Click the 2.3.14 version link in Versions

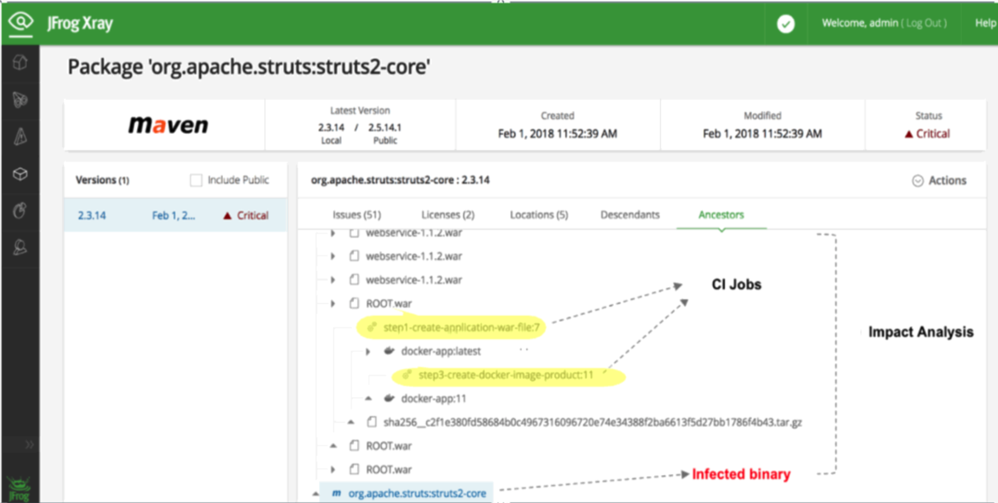click(92, 216)
